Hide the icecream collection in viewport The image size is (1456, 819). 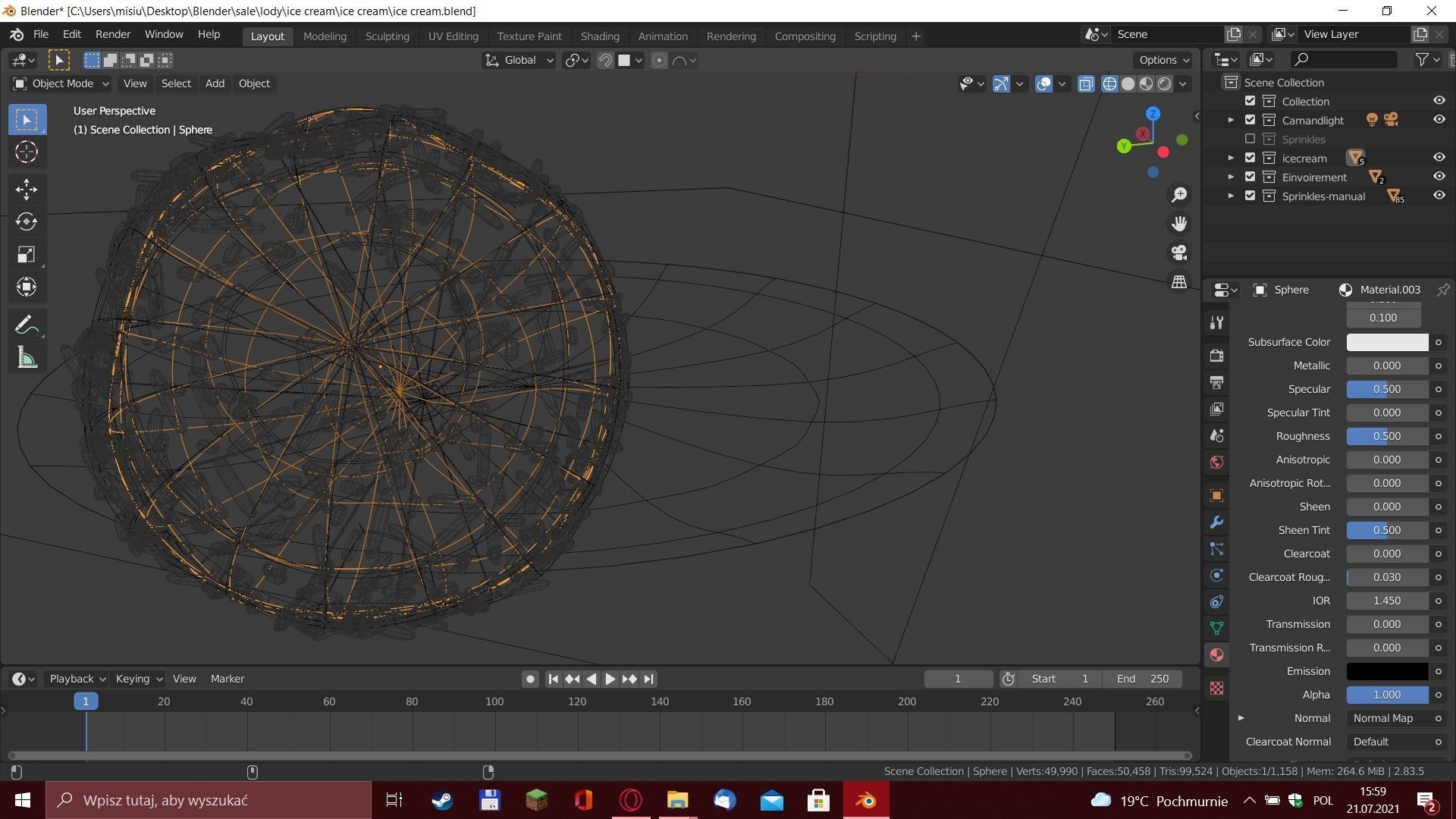(x=1439, y=158)
